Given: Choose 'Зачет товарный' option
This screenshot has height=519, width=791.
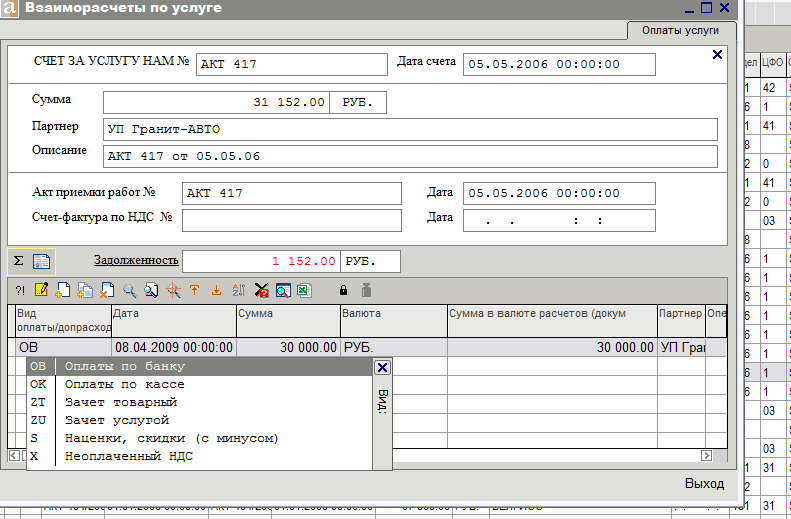Looking at the screenshot, I should click(199, 402).
